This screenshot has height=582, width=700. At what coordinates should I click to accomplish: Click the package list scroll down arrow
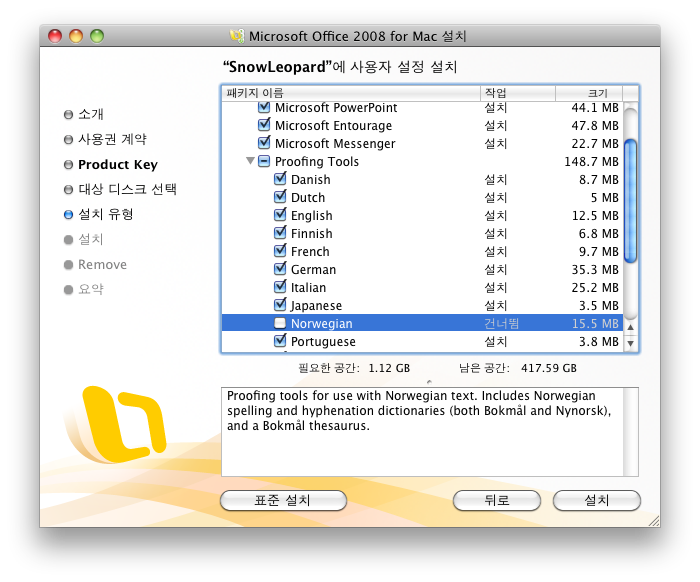[x=630, y=343]
